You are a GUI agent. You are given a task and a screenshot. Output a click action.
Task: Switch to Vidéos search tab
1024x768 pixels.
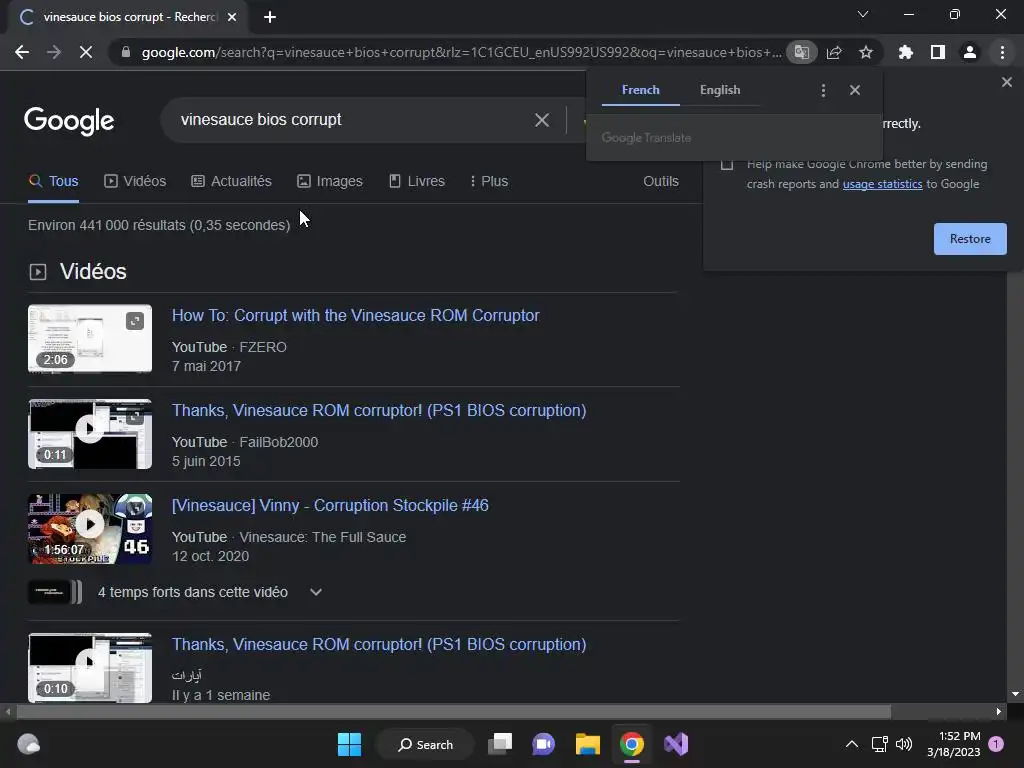pos(135,182)
